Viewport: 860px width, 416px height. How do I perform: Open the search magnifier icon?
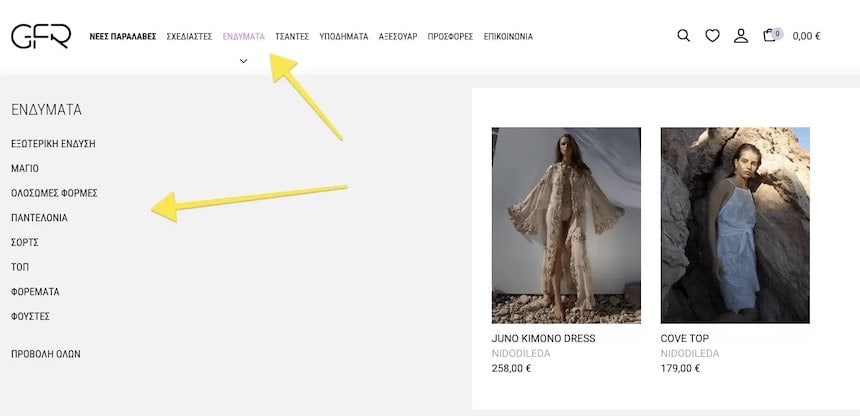683,36
